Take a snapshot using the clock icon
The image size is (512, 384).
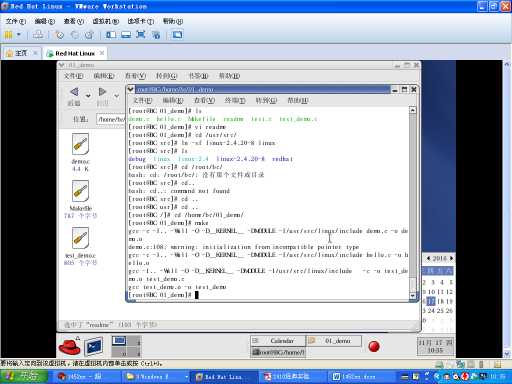[60, 35]
